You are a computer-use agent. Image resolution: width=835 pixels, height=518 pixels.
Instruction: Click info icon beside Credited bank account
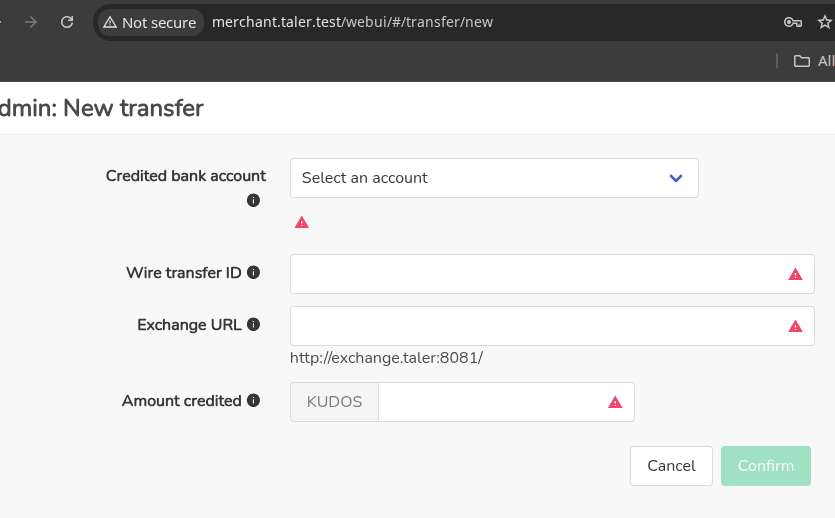pos(253,200)
